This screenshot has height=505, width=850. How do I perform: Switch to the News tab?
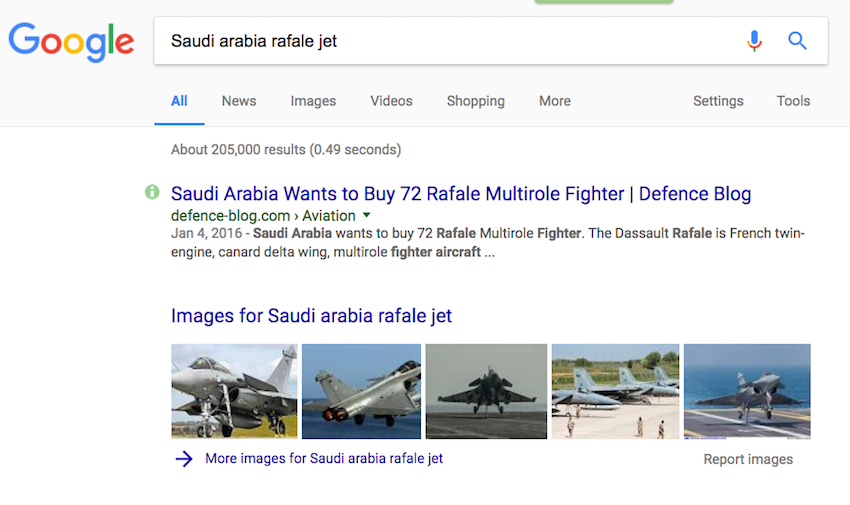click(x=239, y=101)
